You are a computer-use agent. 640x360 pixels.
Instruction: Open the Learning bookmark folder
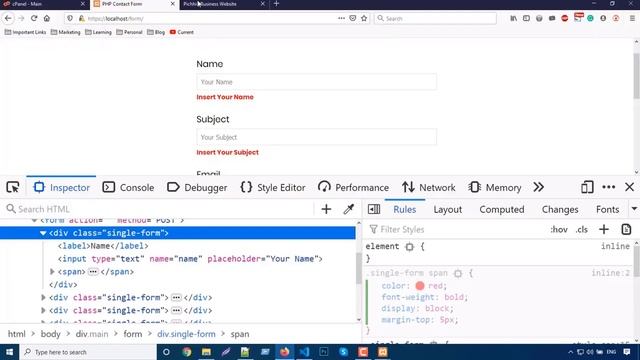click(98, 32)
